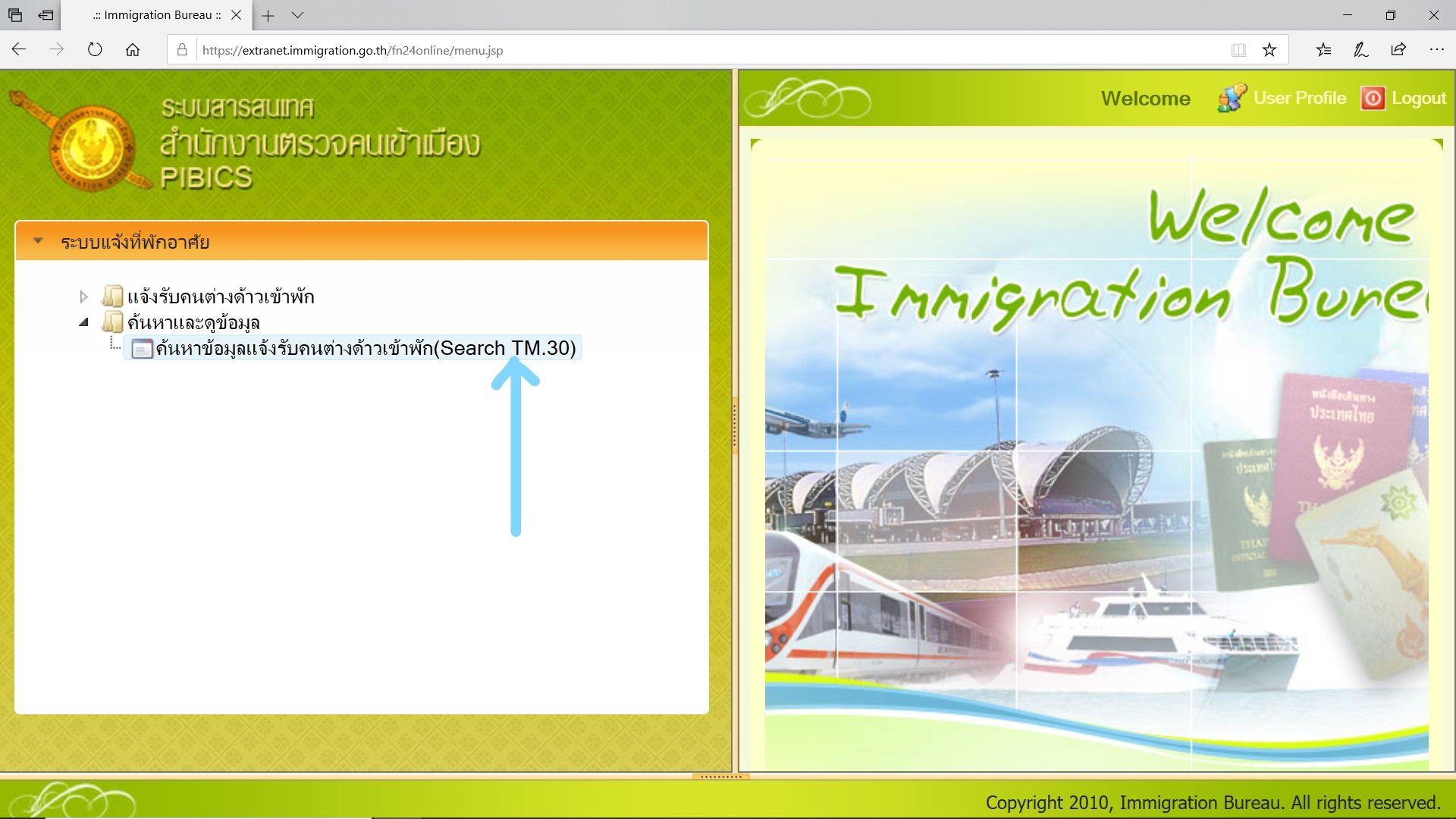Open the favorites hub icon
This screenshot has height=819, width=1456.
point(1323,50)
